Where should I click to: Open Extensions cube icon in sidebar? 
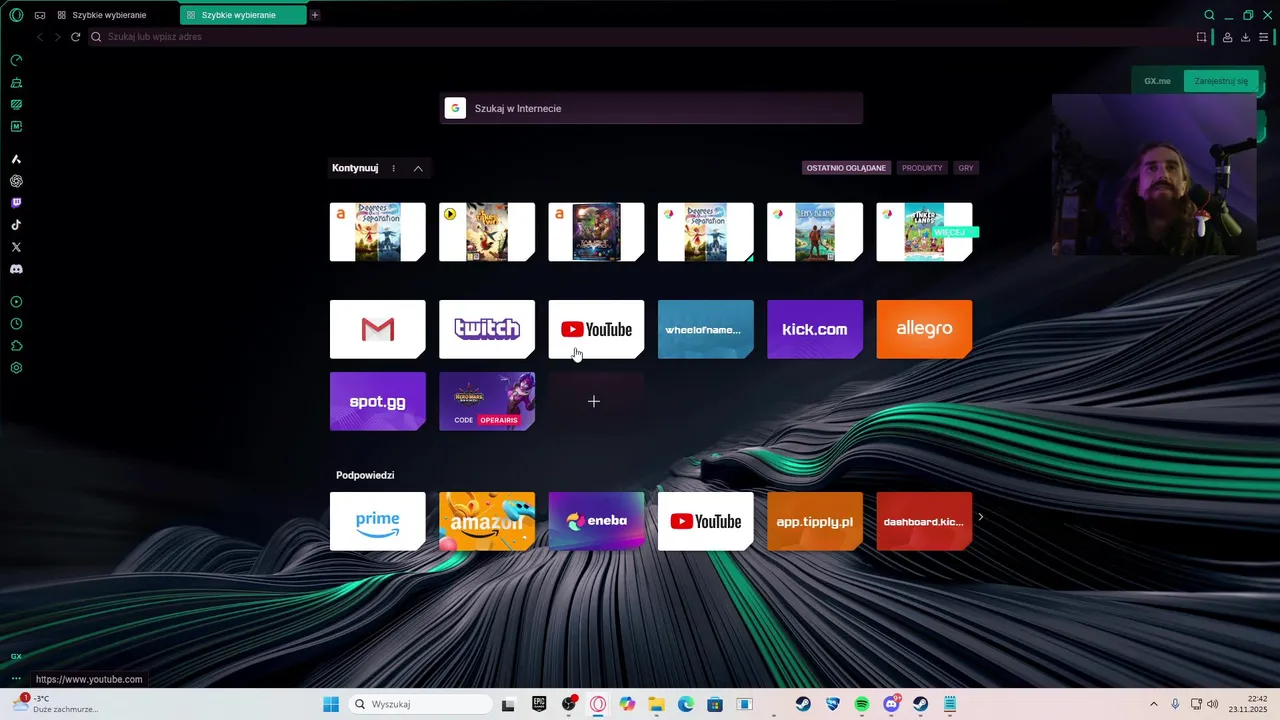16,346
